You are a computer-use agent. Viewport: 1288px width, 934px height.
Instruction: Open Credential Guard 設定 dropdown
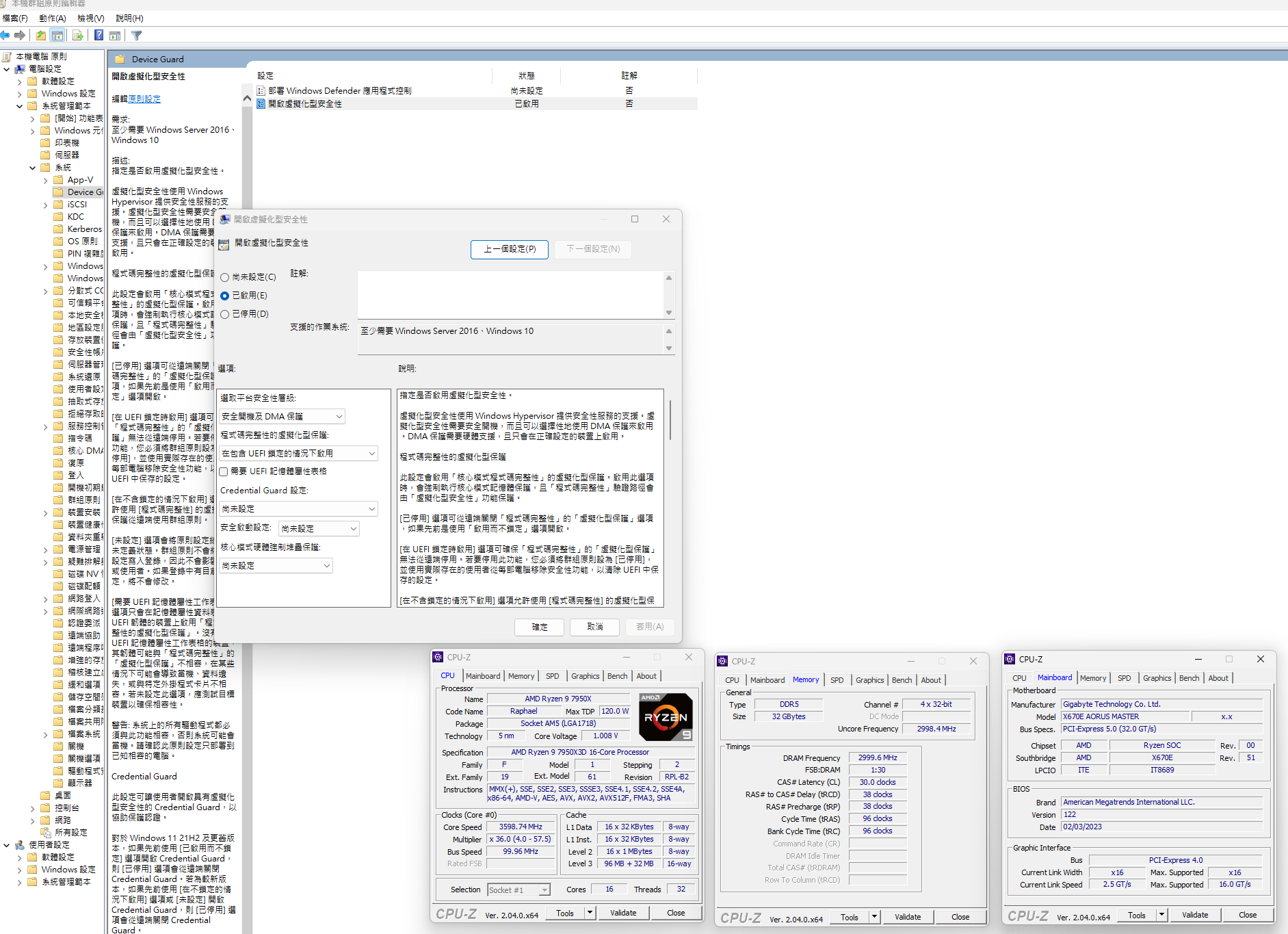point(299,509)
